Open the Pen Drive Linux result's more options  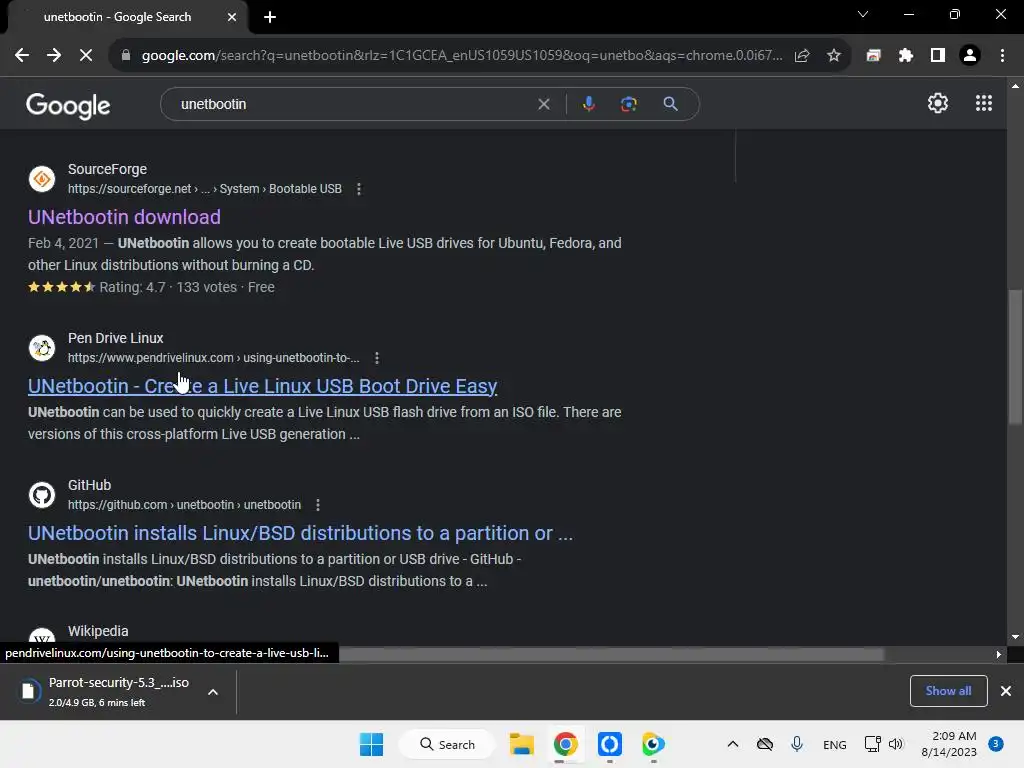tap(377, 358)
